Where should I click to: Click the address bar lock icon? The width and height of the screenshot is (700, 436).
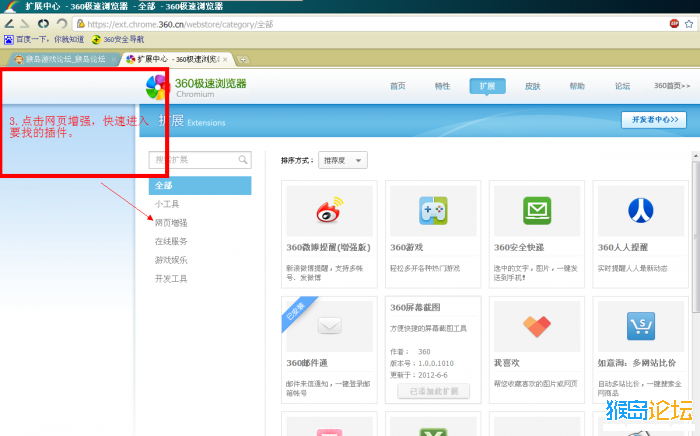[80, 24]
